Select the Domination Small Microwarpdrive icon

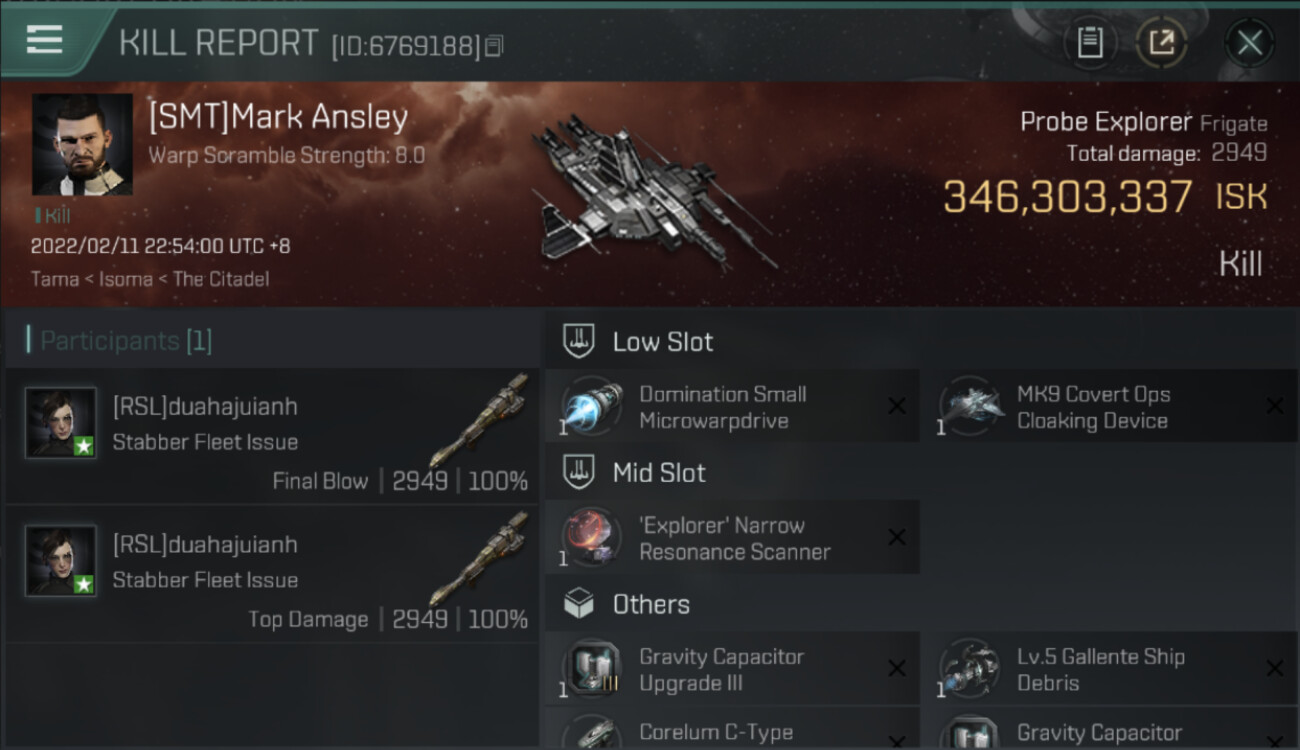[592, 406]
